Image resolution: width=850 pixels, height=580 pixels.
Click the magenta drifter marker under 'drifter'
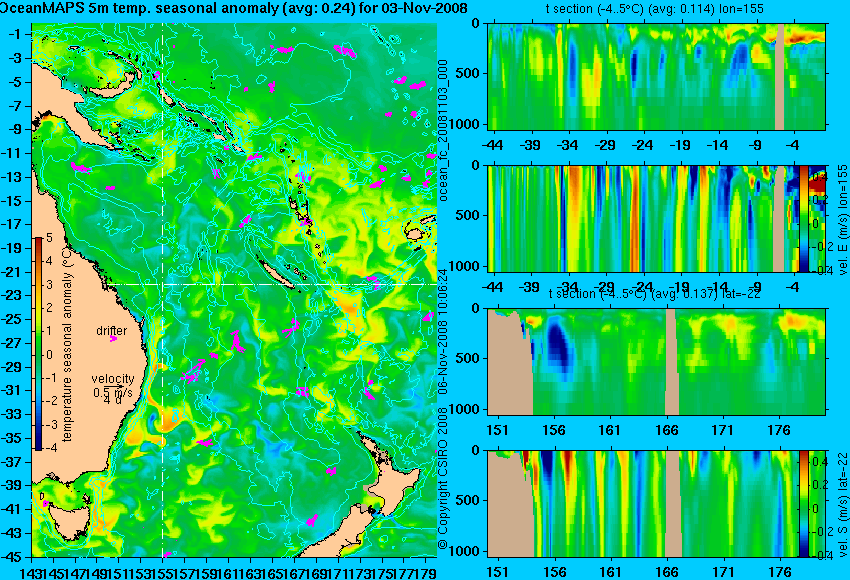click(113, 339)
